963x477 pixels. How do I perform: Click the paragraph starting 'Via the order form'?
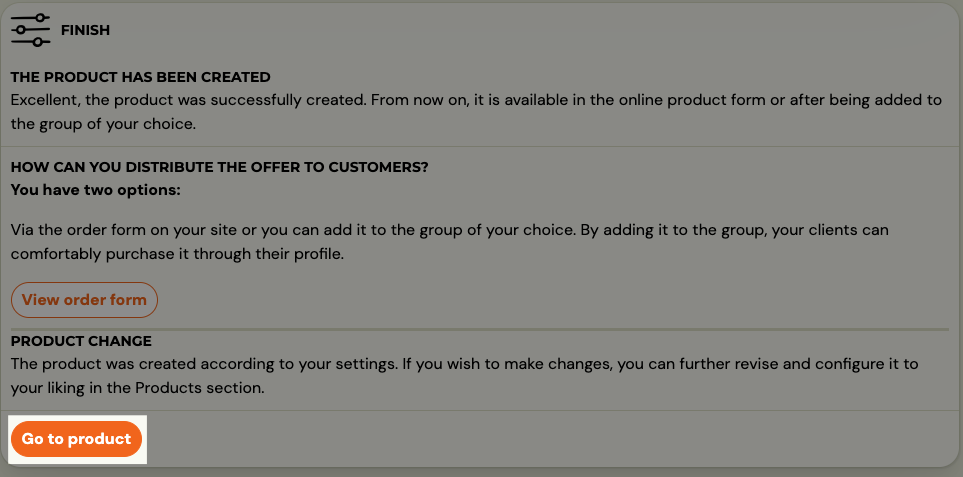(x=450, y=242)
